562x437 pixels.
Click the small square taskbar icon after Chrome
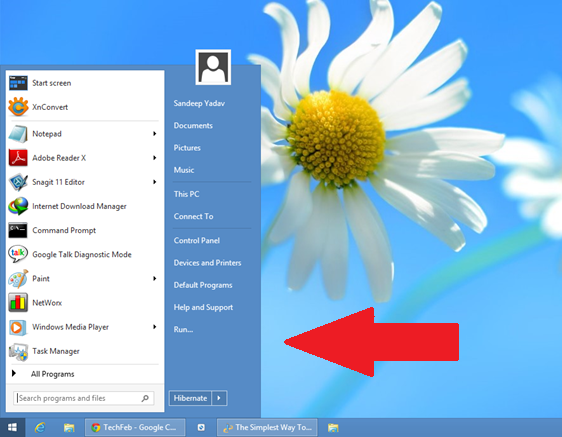click(201, 427)
